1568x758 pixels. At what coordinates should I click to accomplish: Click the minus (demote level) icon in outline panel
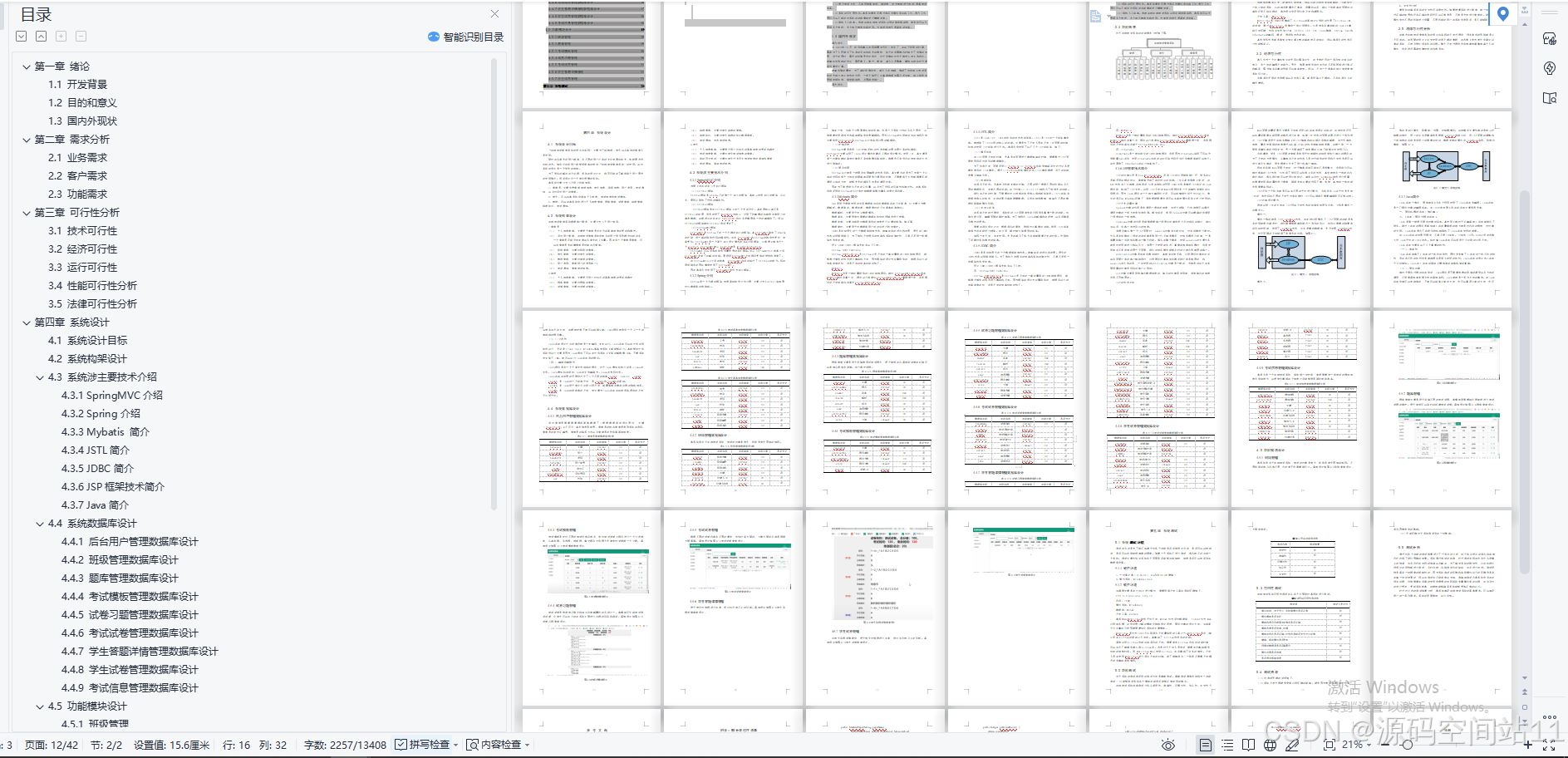[81, 37]
